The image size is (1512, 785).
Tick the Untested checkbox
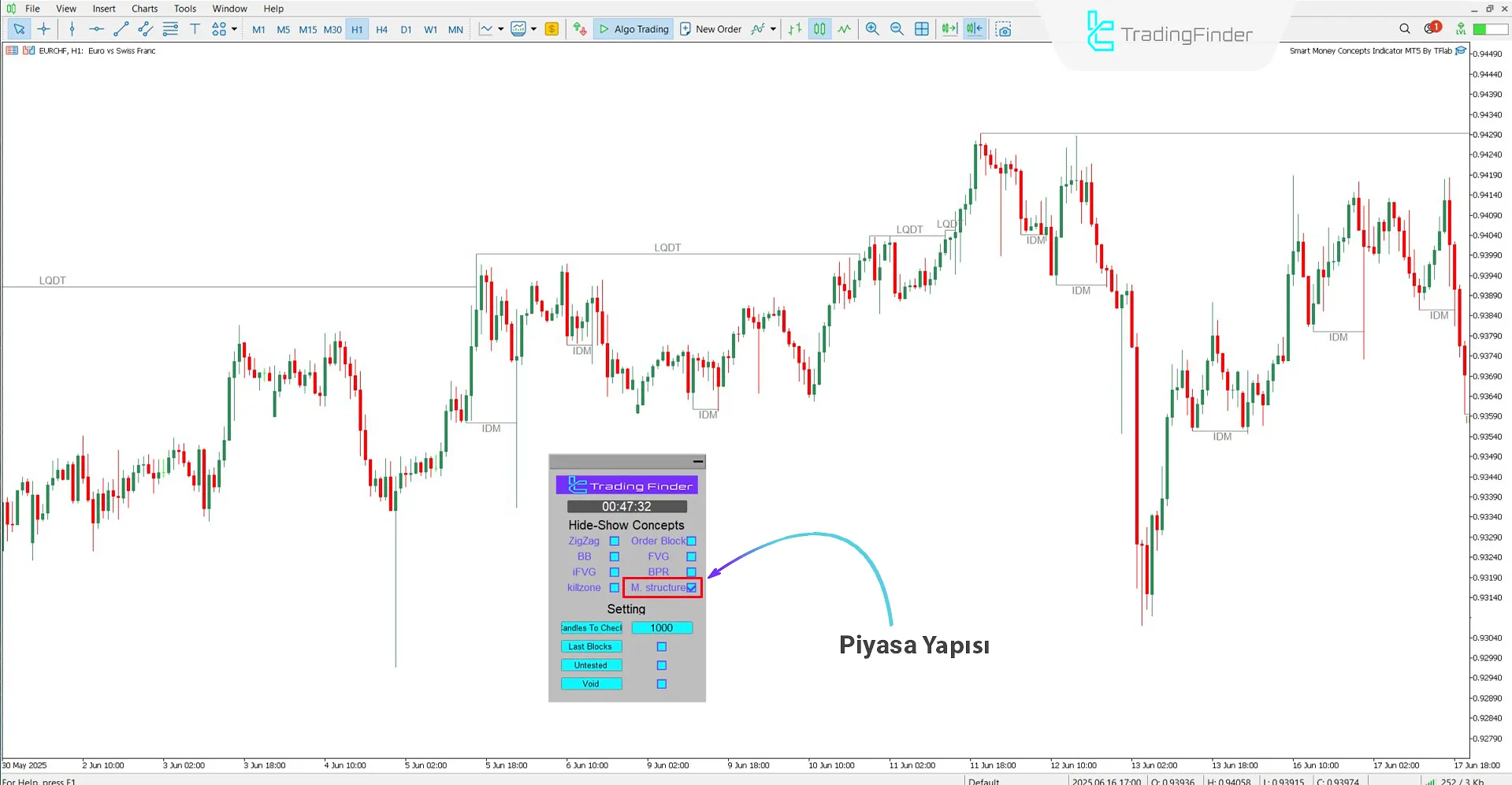coord(662,666)
